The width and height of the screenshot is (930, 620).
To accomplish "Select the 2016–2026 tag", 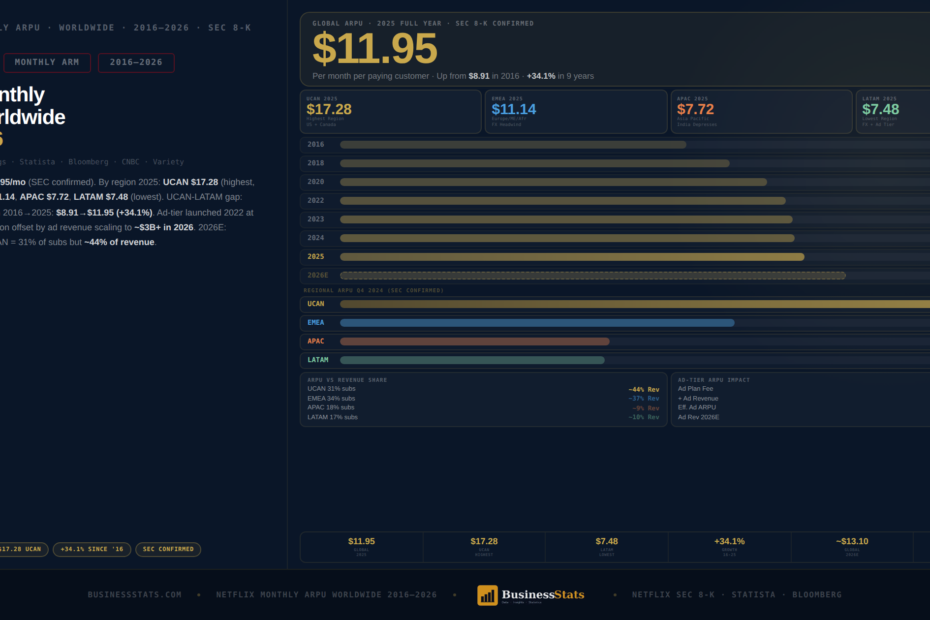I will 136,62.
